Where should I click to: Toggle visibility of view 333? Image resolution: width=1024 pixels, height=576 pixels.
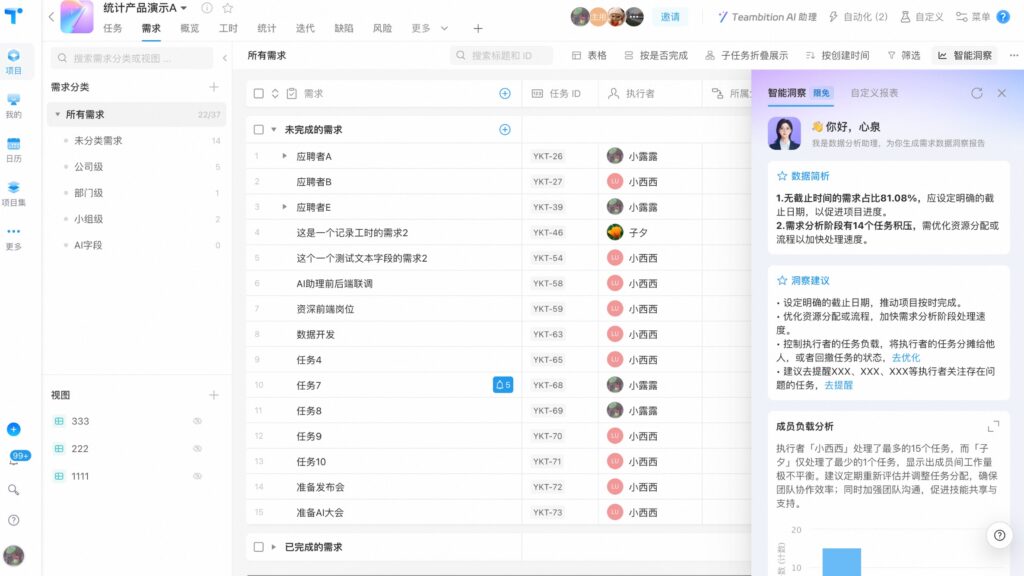coord(197,421)
